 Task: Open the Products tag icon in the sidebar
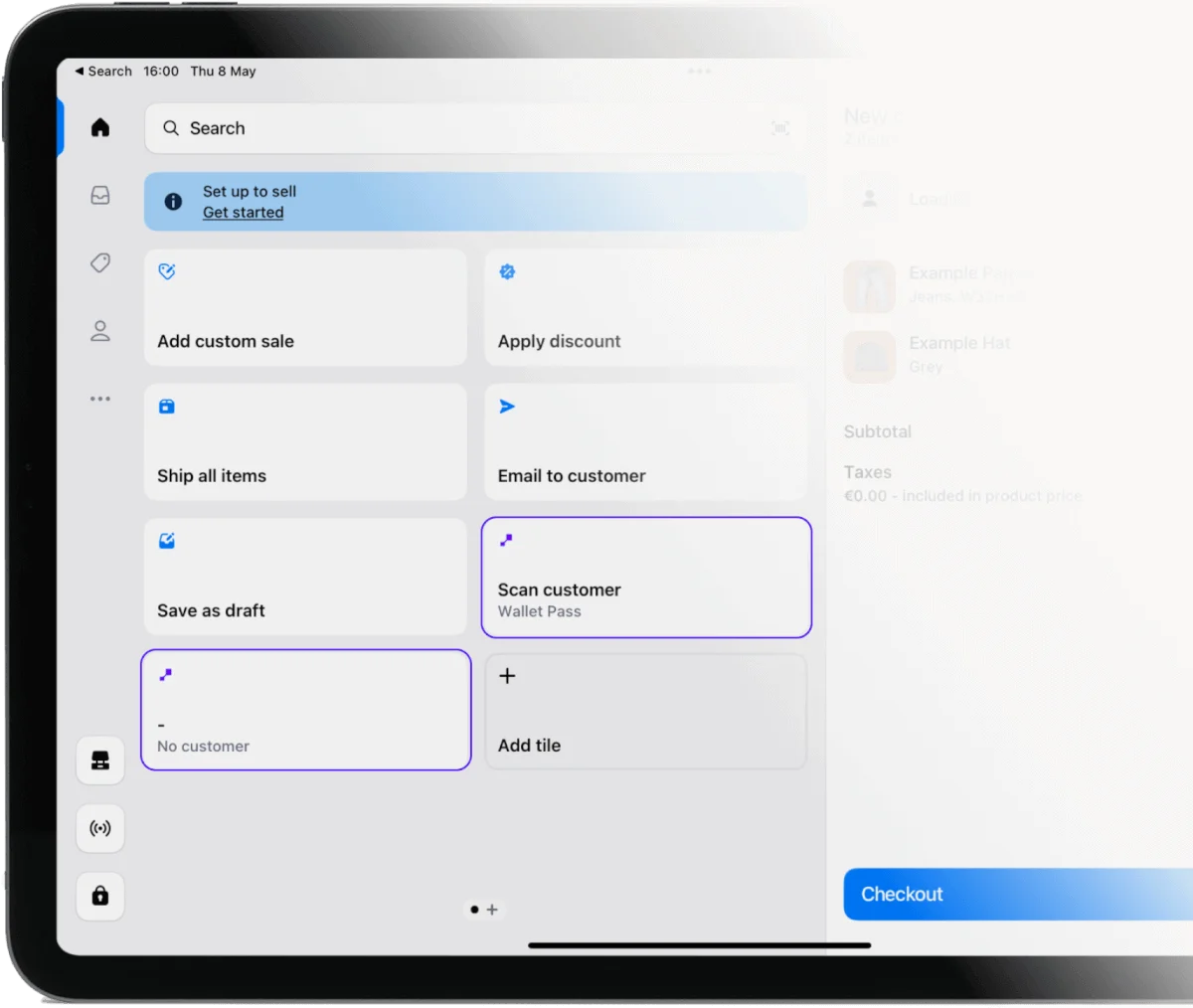tap(99, 263)
